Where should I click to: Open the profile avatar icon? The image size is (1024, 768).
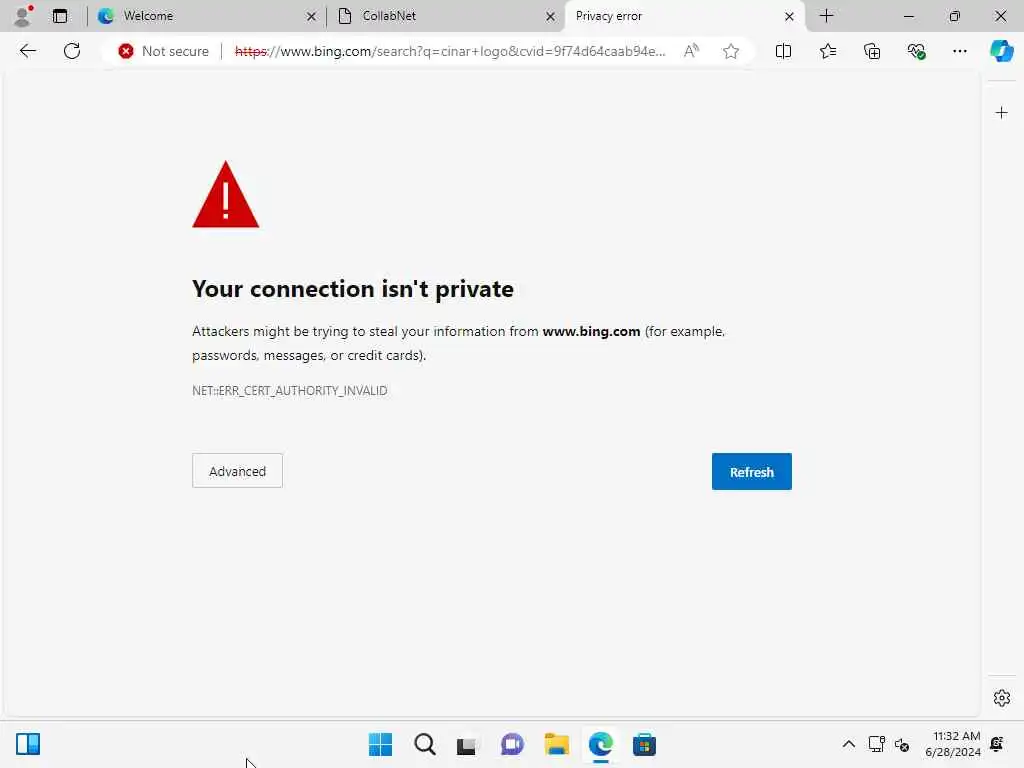(23, 16)
